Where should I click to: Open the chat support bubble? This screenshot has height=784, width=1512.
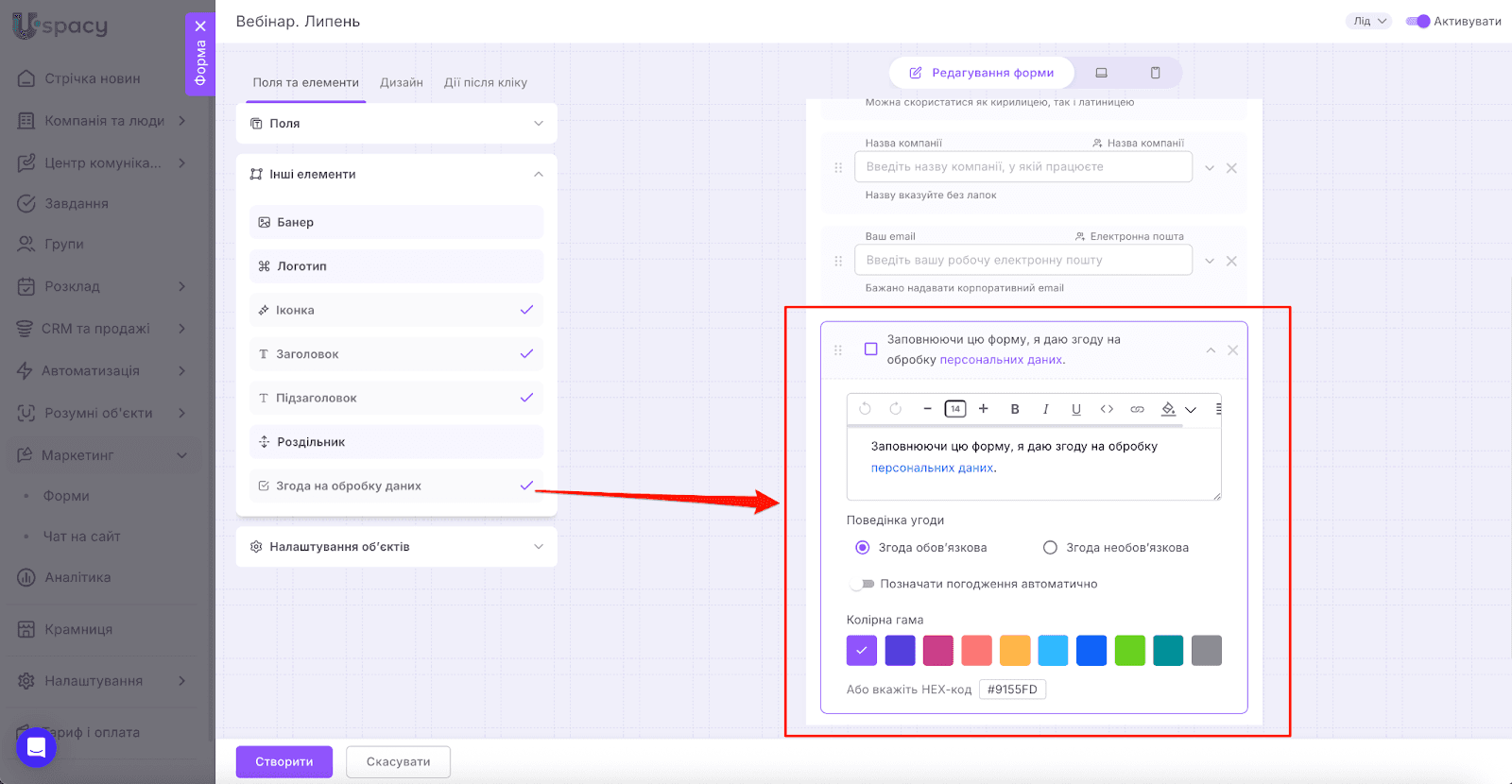tap(36, 748)
